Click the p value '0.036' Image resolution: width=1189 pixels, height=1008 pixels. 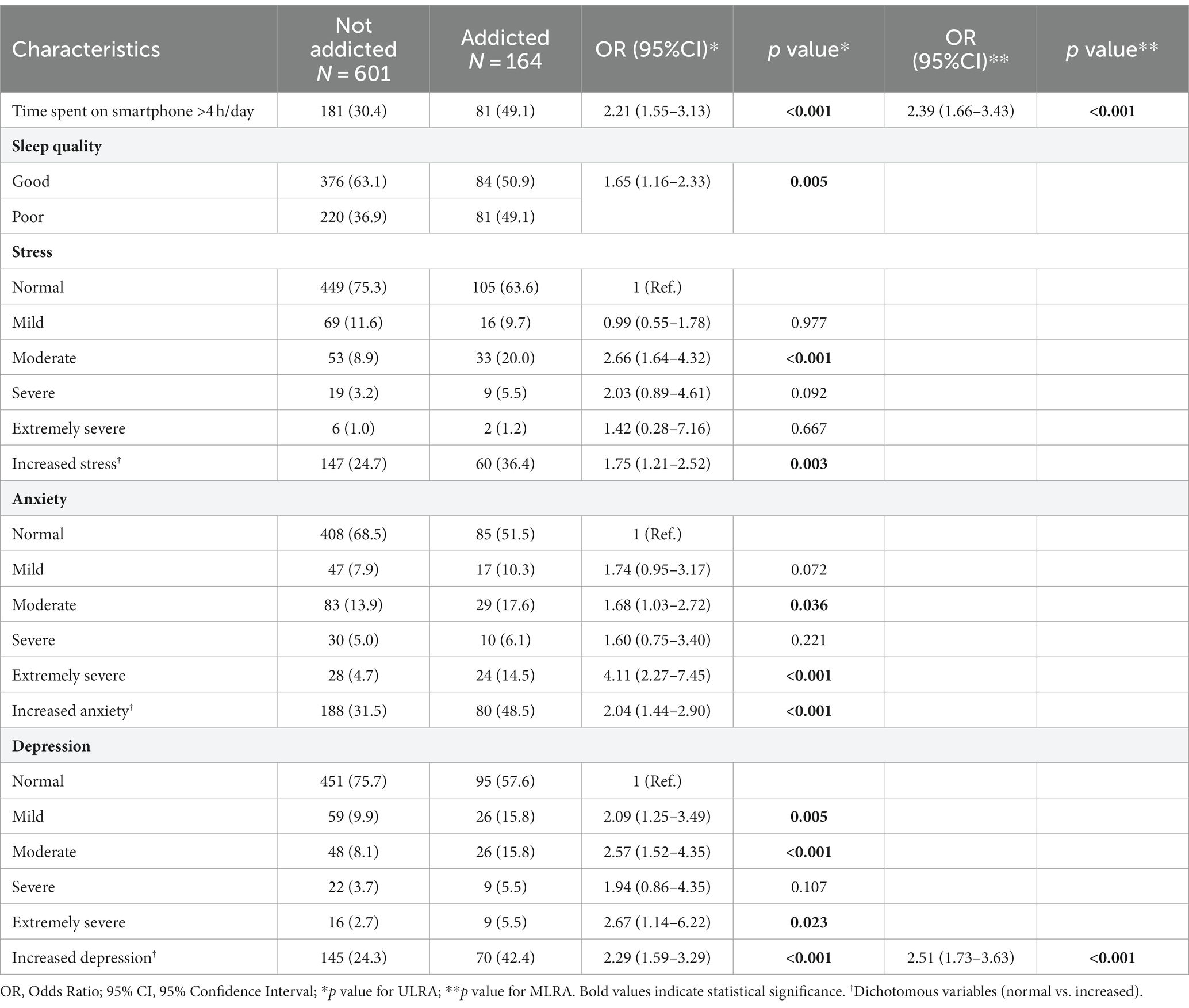click(x=808, y=605)
